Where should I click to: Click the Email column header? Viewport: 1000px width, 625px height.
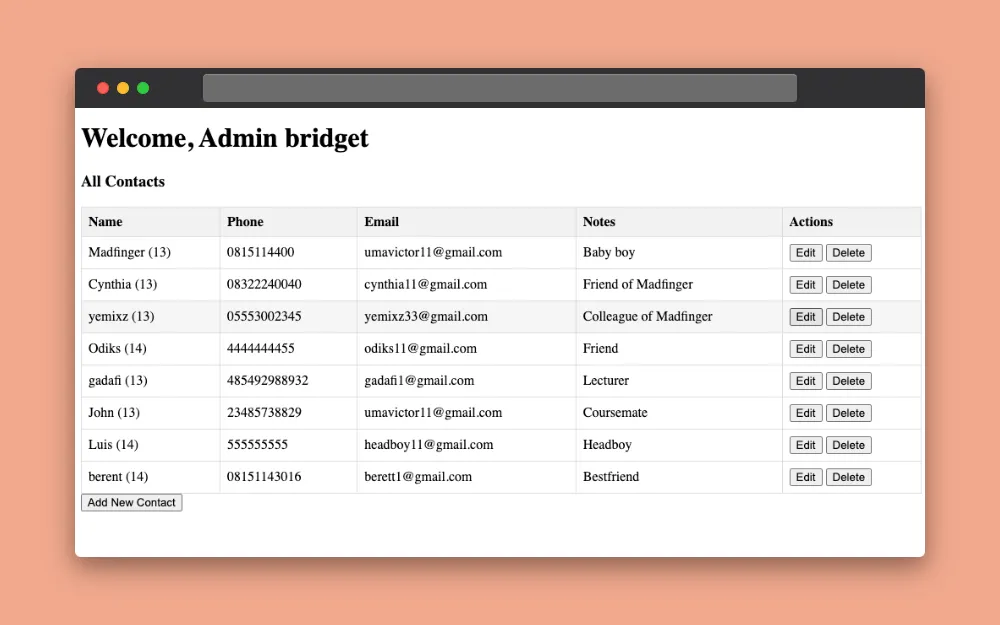click(x=382, y=221)
